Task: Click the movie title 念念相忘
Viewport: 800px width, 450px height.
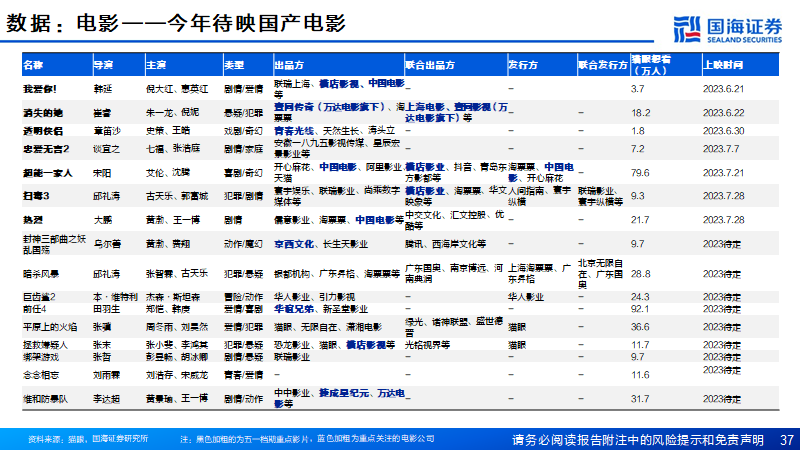Action: click(41, 375)
